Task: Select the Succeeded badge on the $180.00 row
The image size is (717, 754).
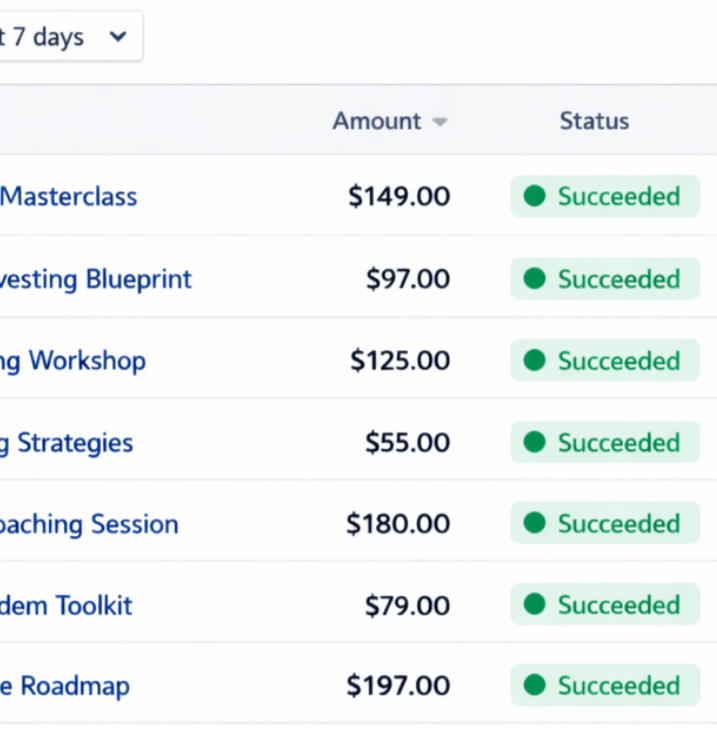Action: (605, 524)
